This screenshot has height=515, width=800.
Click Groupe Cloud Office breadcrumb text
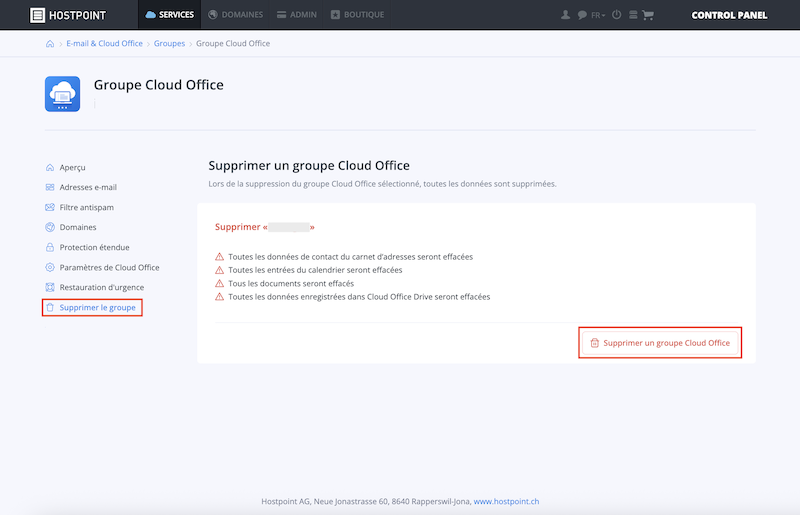233,43
